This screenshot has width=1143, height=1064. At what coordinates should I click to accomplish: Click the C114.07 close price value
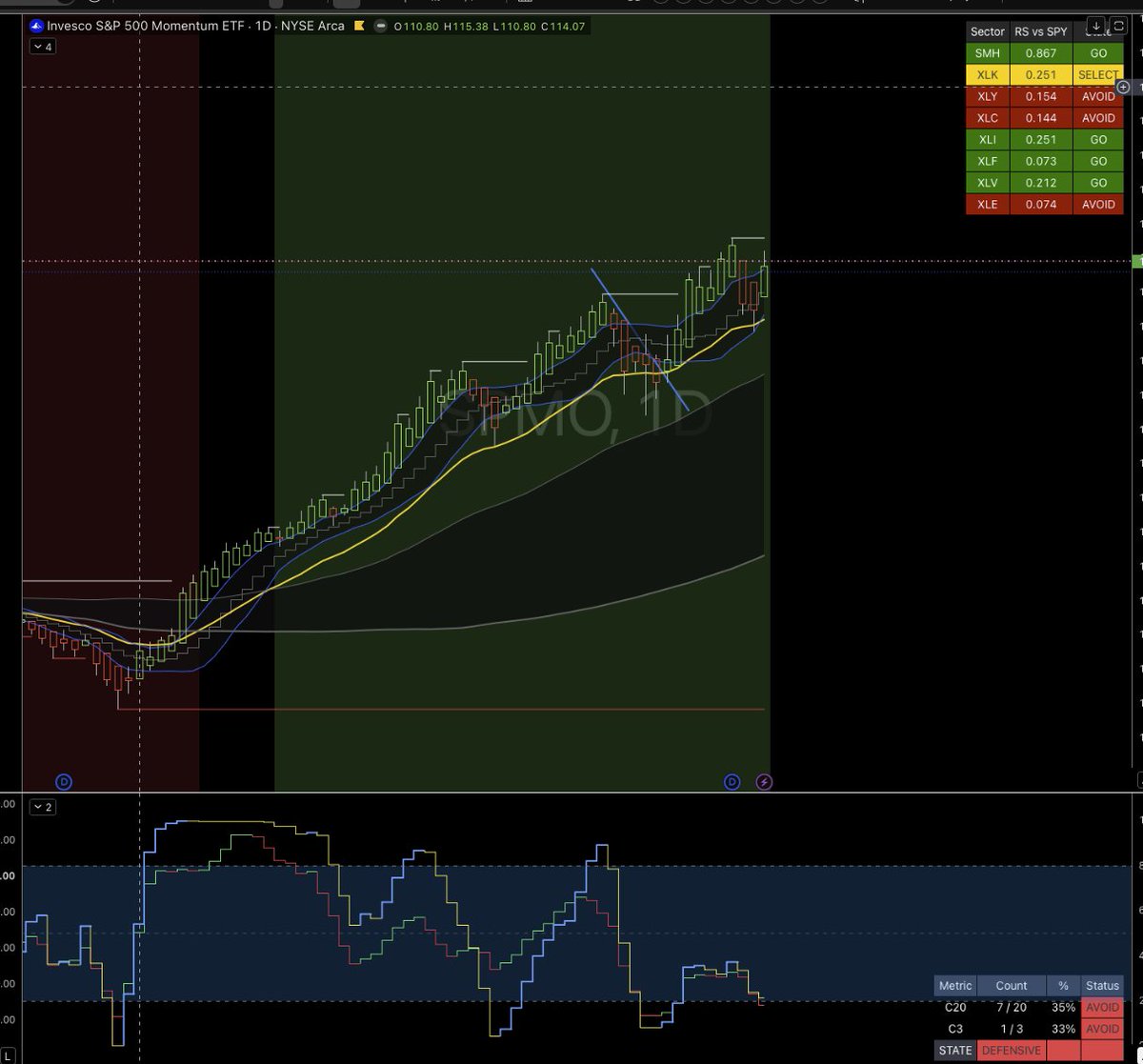click(563, 27)
